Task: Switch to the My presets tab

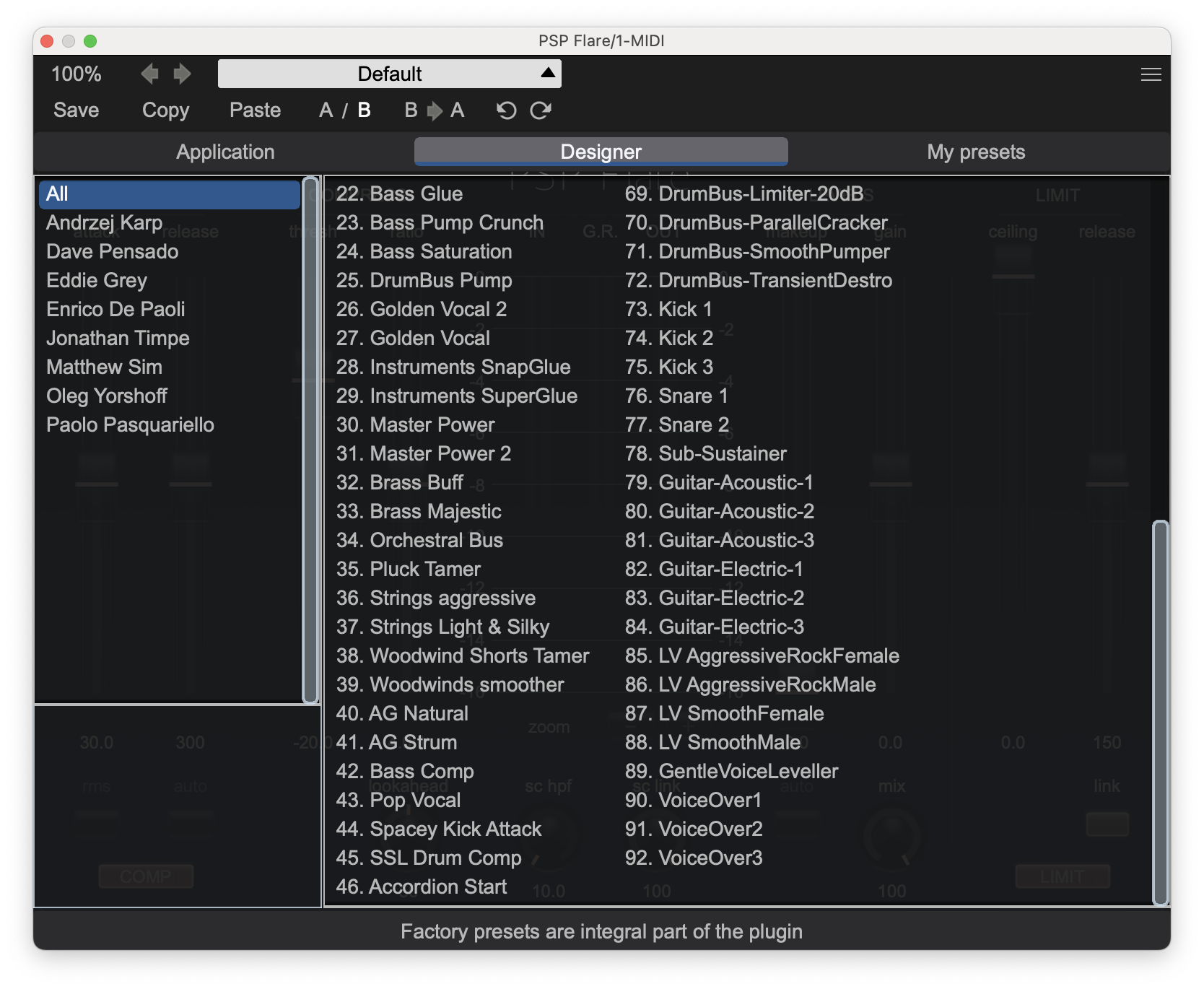Action: [976, 152]
